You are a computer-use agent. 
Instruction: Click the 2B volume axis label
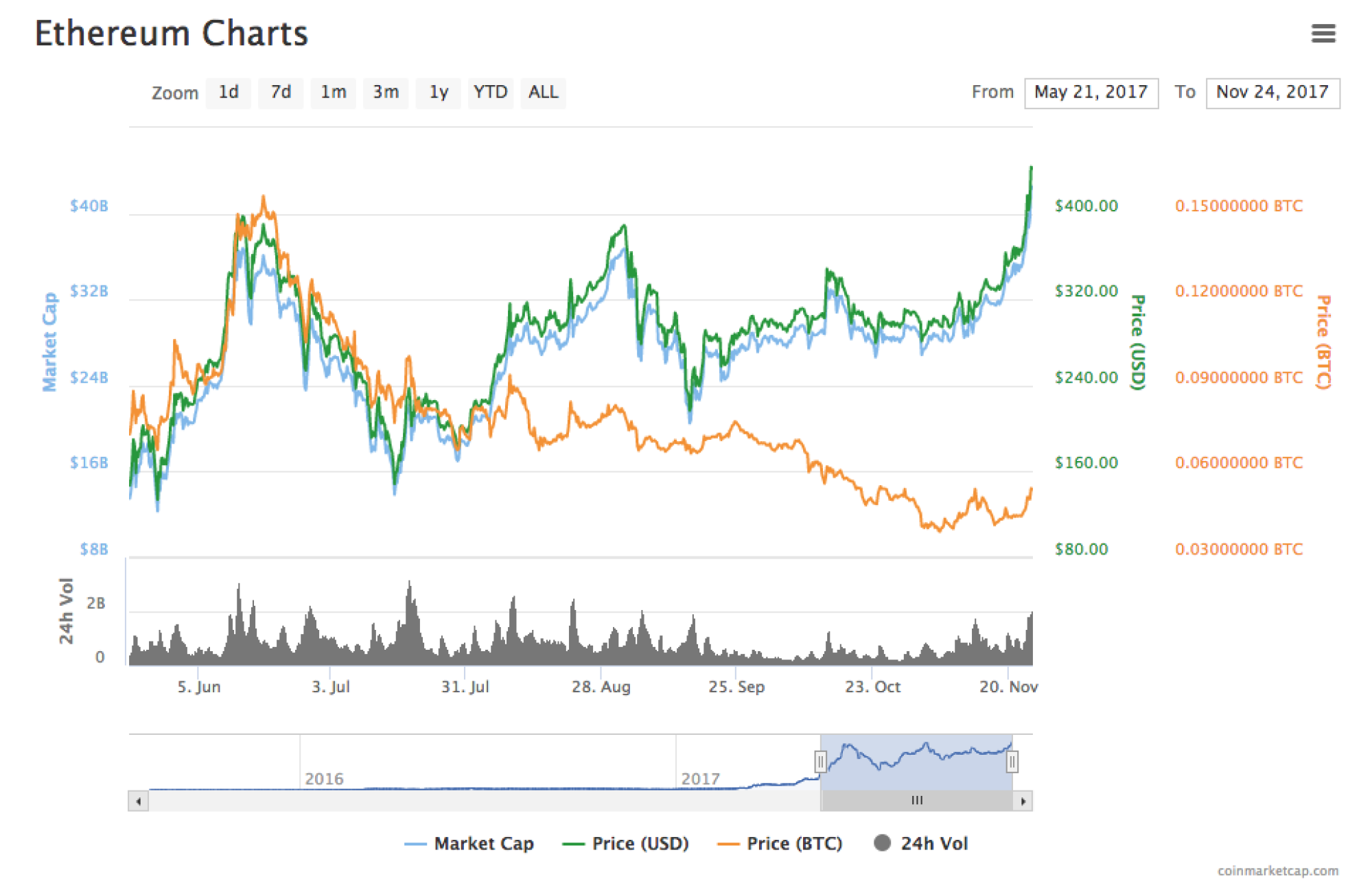click(96, 603)
